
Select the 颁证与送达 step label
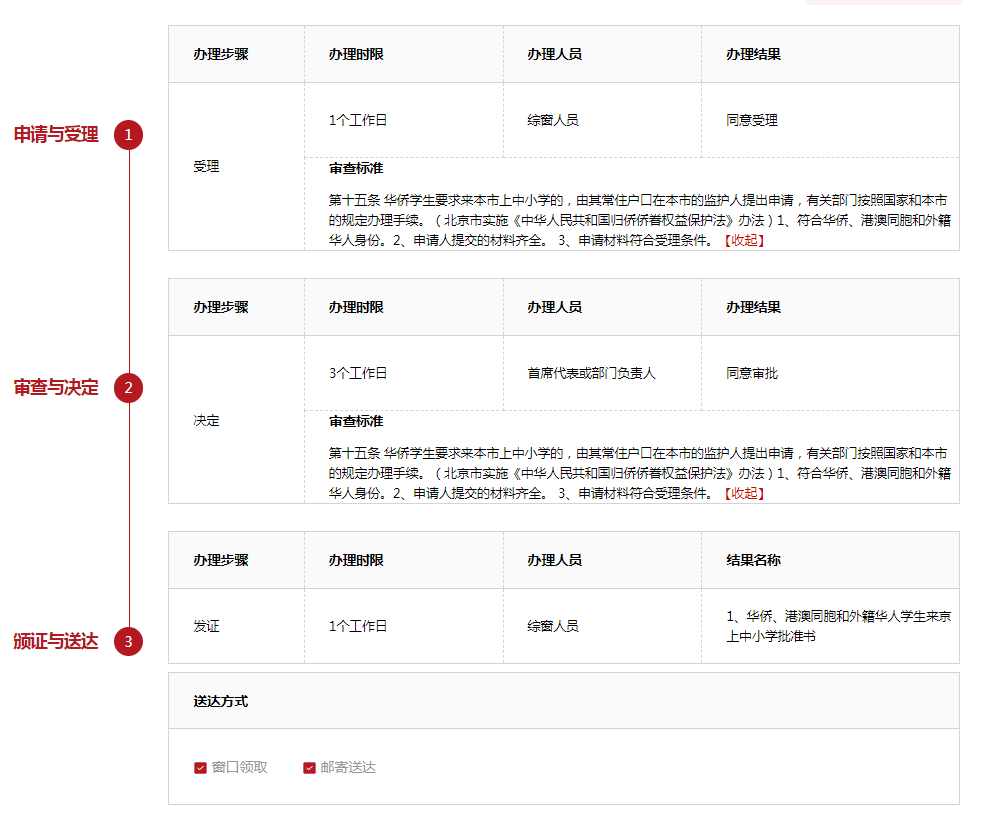point(56,642)
